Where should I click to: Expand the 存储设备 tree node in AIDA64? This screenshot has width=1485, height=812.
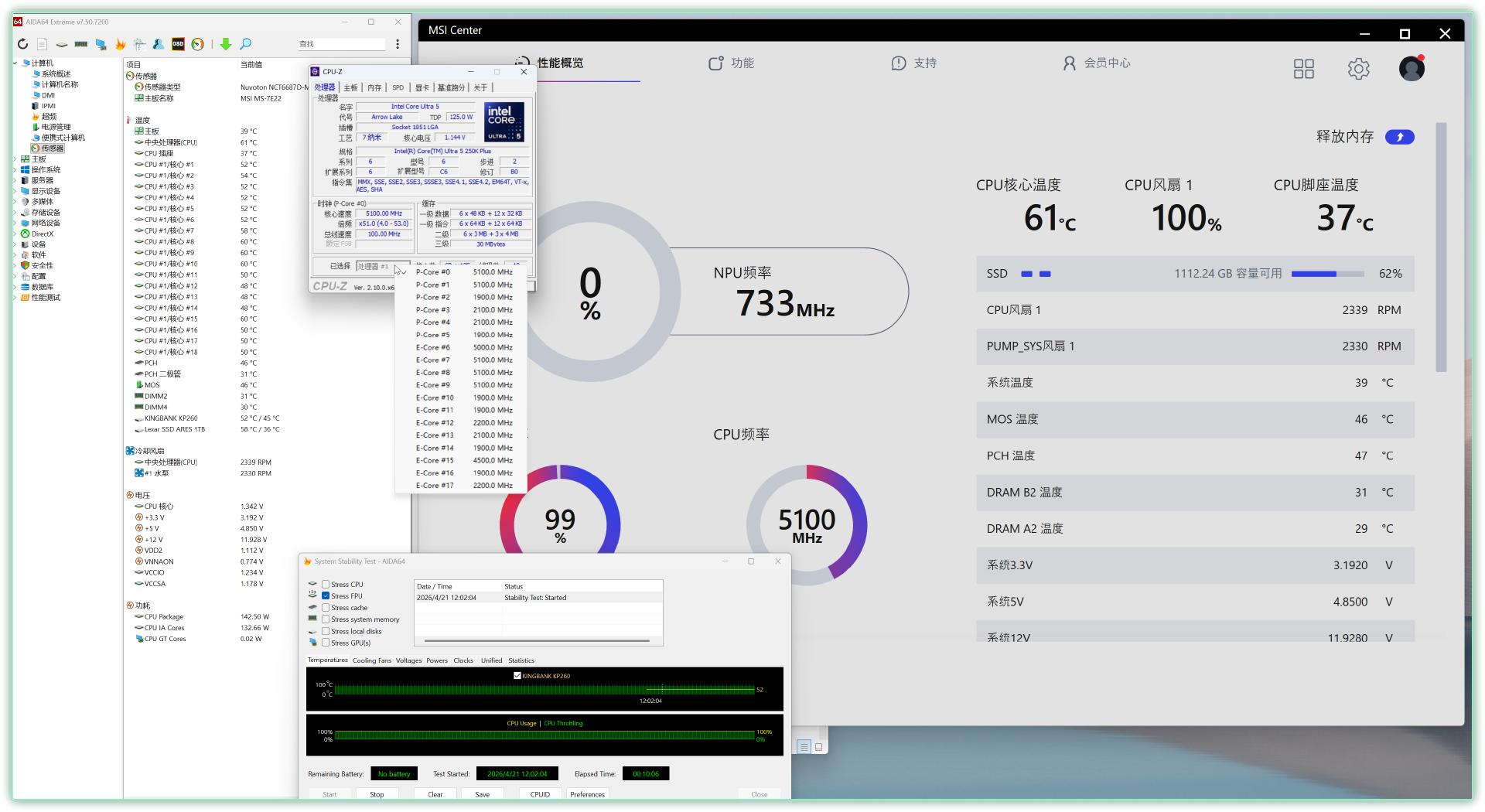(15, 213)
